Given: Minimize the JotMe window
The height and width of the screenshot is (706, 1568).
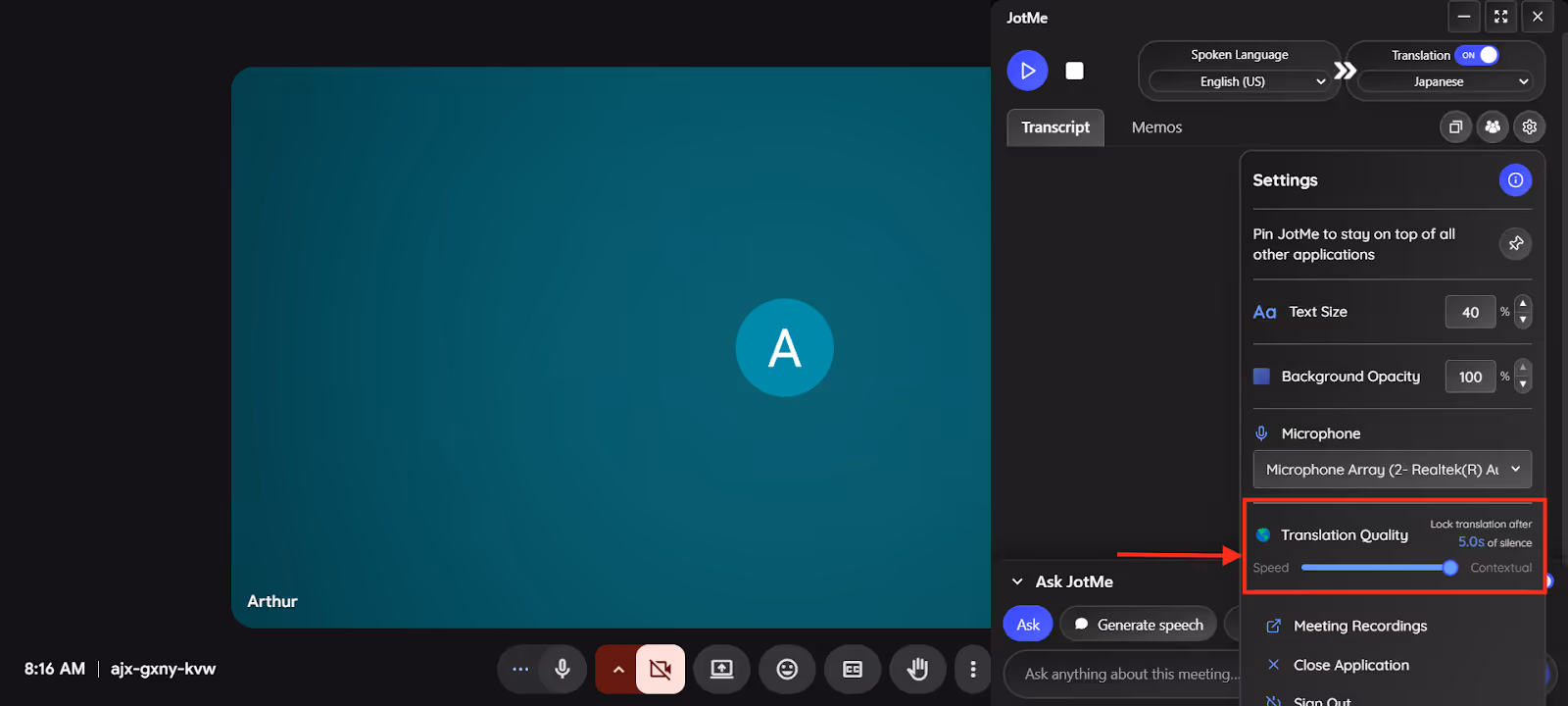Looking at the screenshot, I should (x=1464, y=17).
